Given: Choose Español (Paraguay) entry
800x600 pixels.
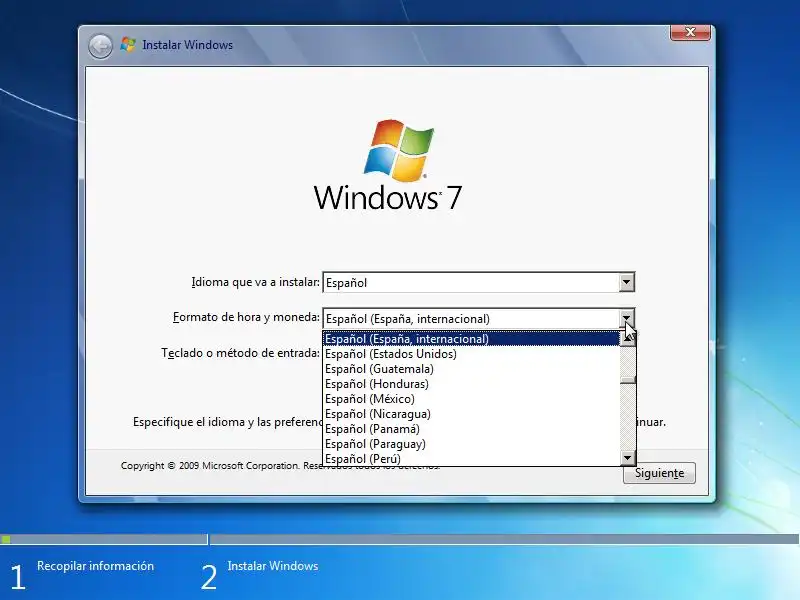Looking at the screenshot, I should click(471, 444).
